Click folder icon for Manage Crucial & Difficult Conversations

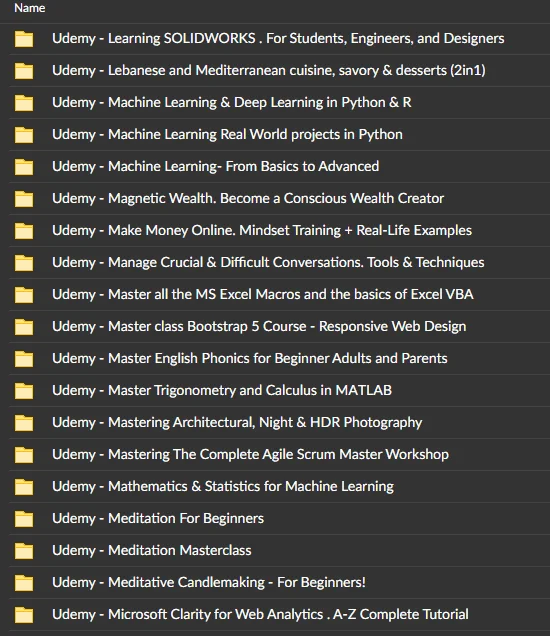24,263
